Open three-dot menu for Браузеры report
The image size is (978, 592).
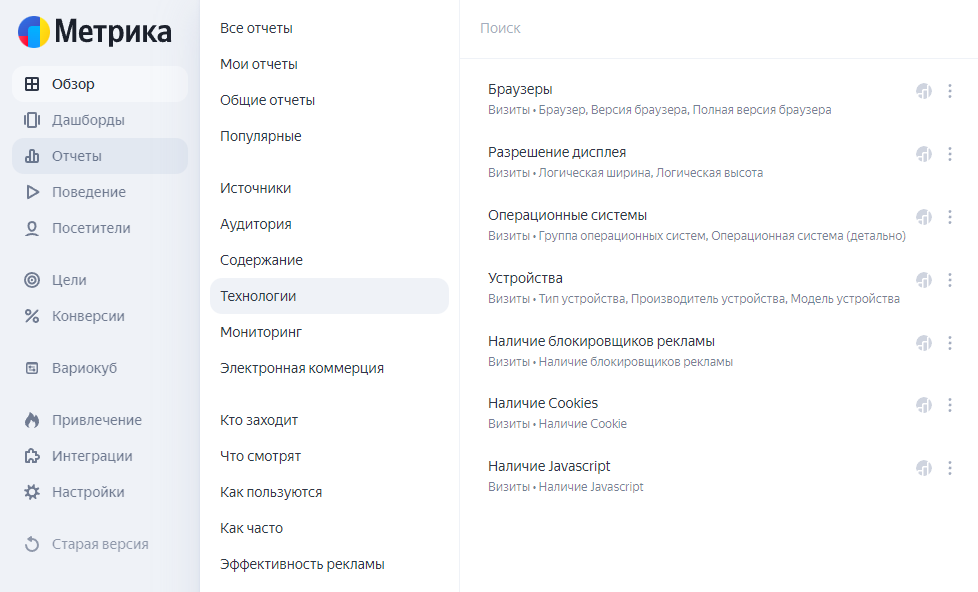950,91
